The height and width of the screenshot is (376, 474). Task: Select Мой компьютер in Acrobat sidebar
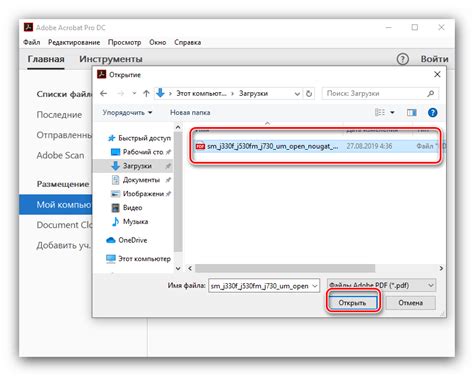[56, 205]
